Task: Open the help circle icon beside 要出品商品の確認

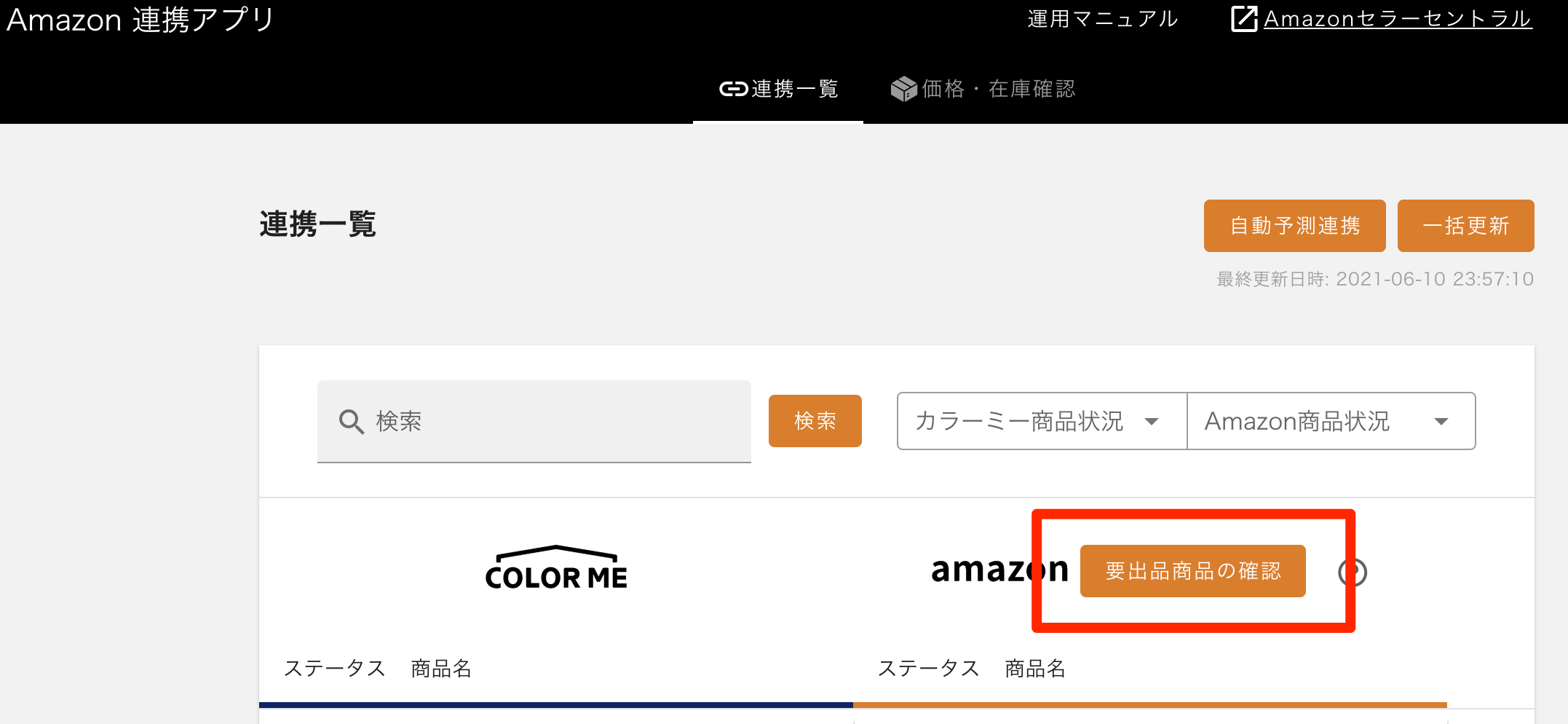Action: (1354, 572)
